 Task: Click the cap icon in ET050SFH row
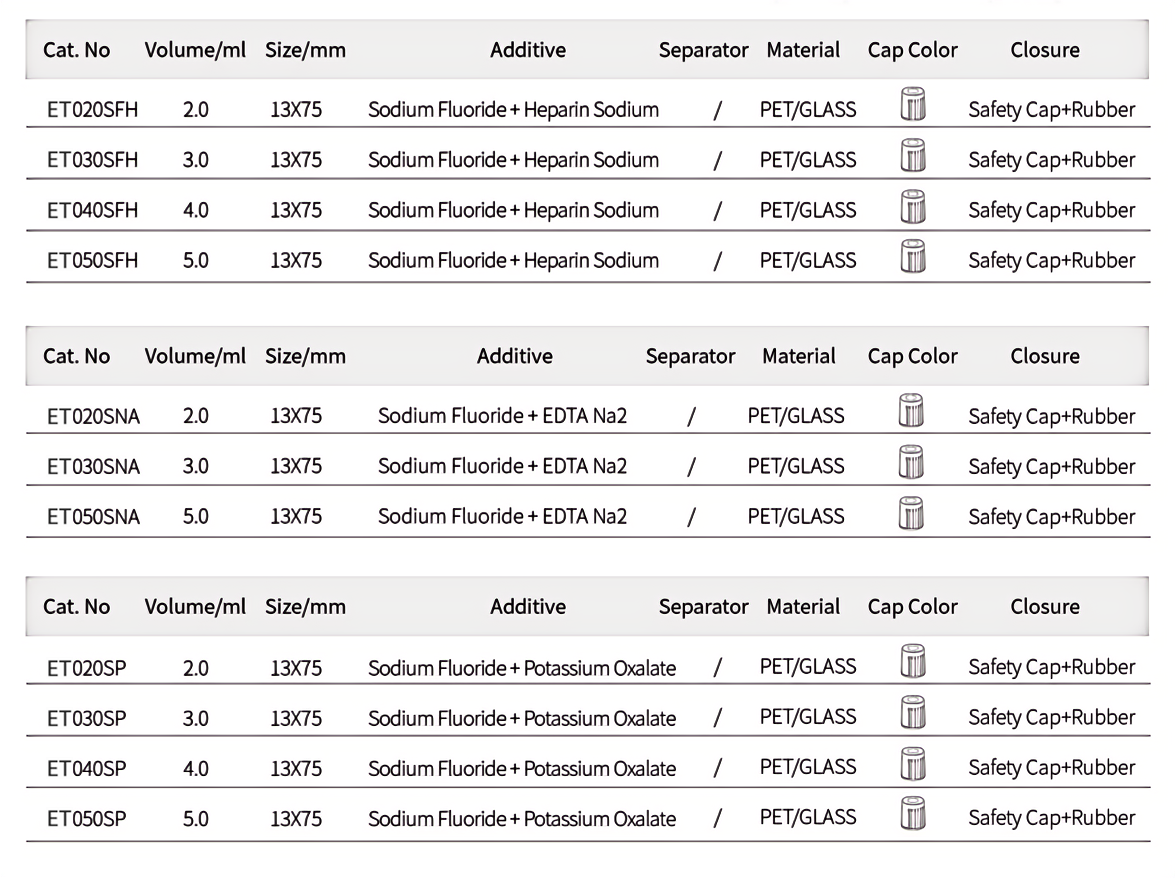tap(912, 256)
